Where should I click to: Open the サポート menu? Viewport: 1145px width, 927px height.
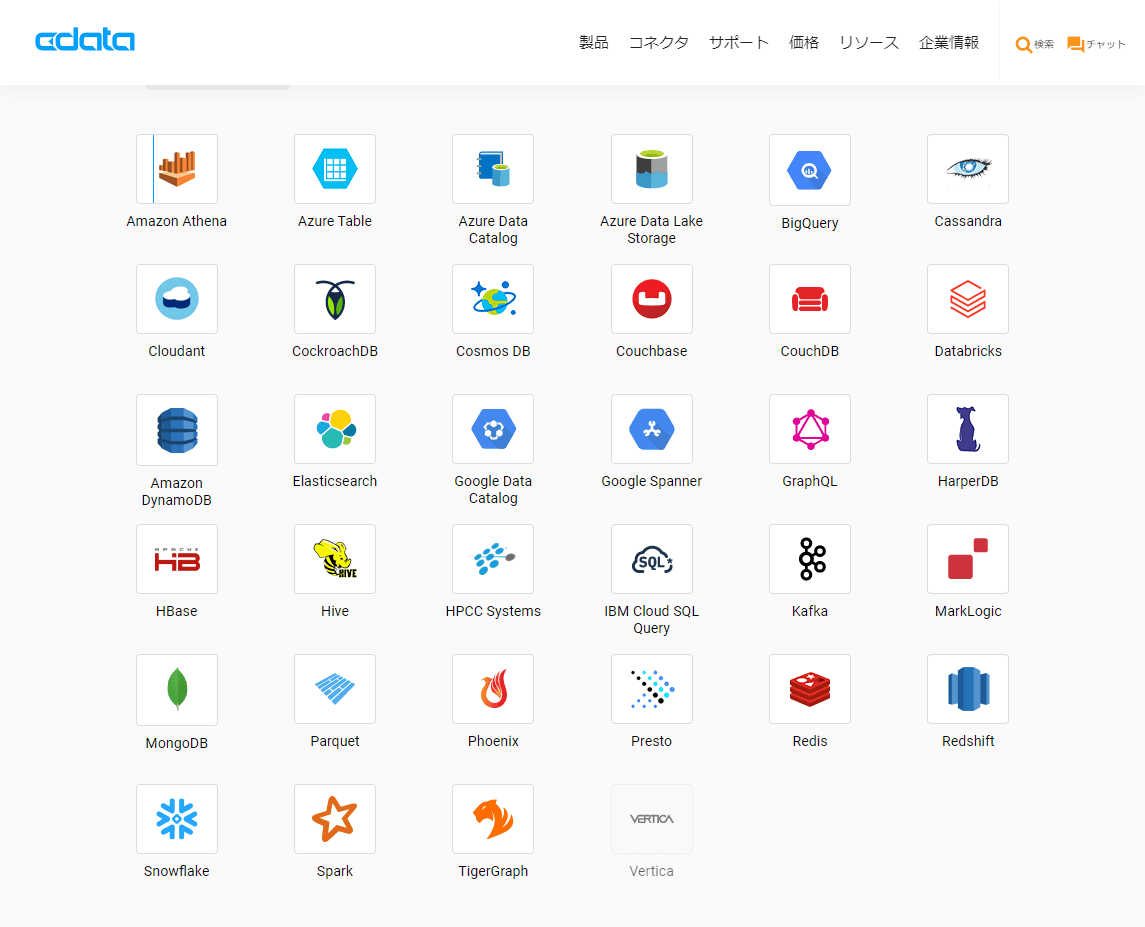click(x=739, y=42)
